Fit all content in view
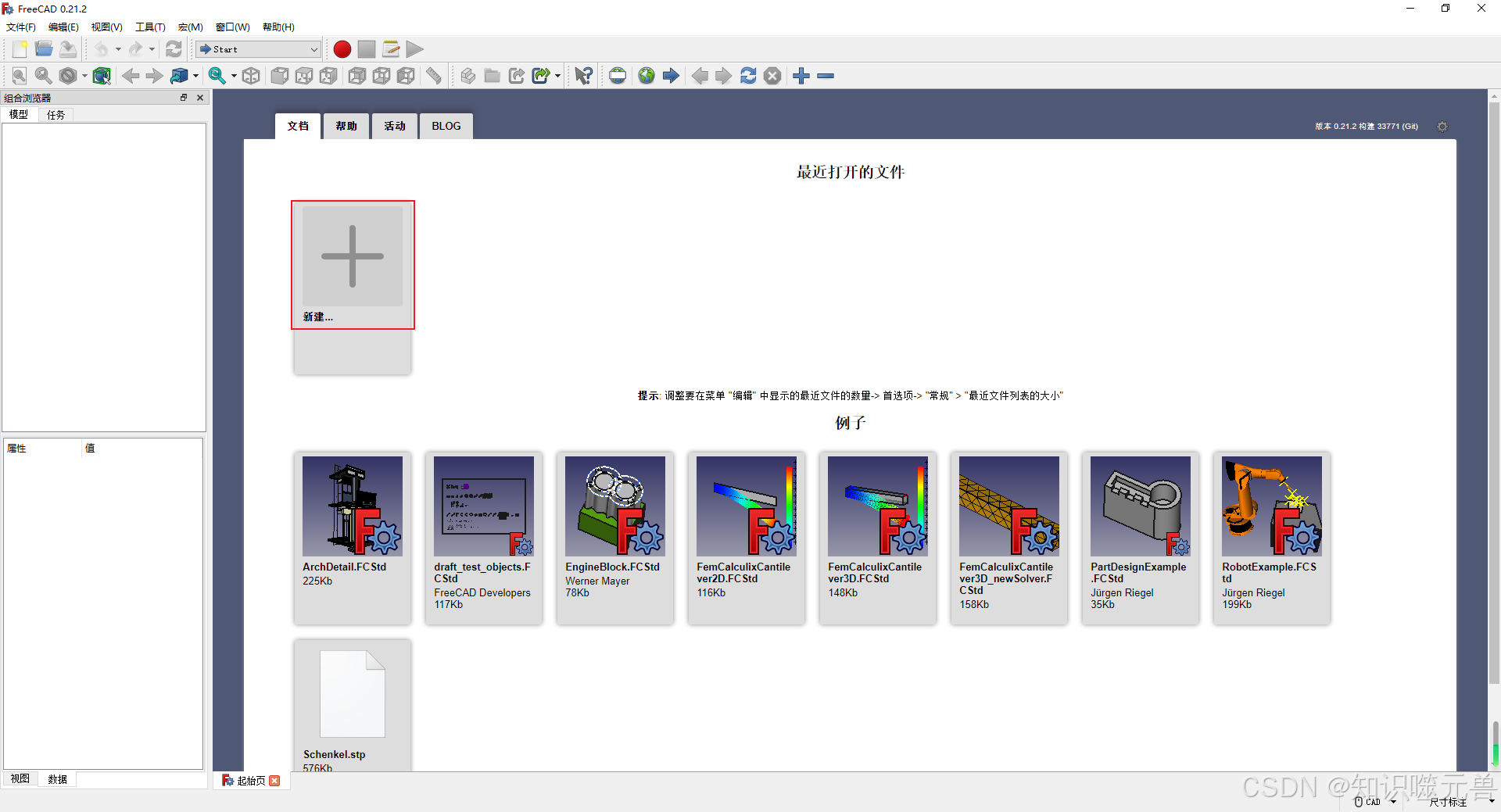Image resolution: width=1501 pixels, height=812 pixels. 20,76
